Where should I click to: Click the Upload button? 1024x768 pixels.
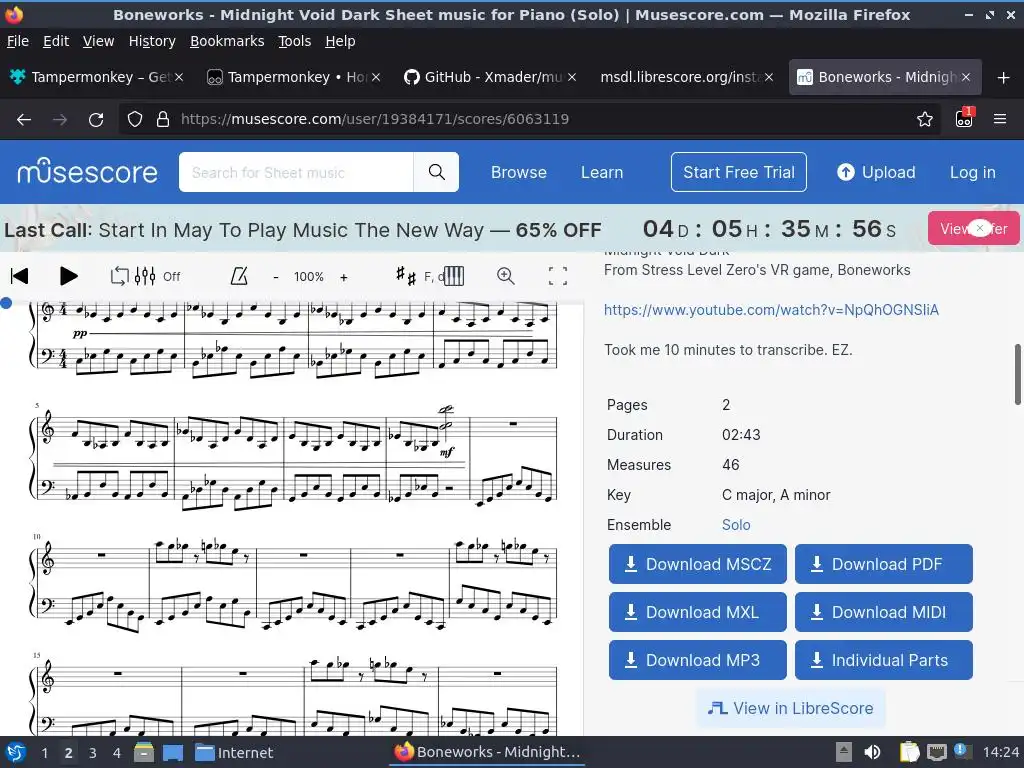click(x=876, y=172)
